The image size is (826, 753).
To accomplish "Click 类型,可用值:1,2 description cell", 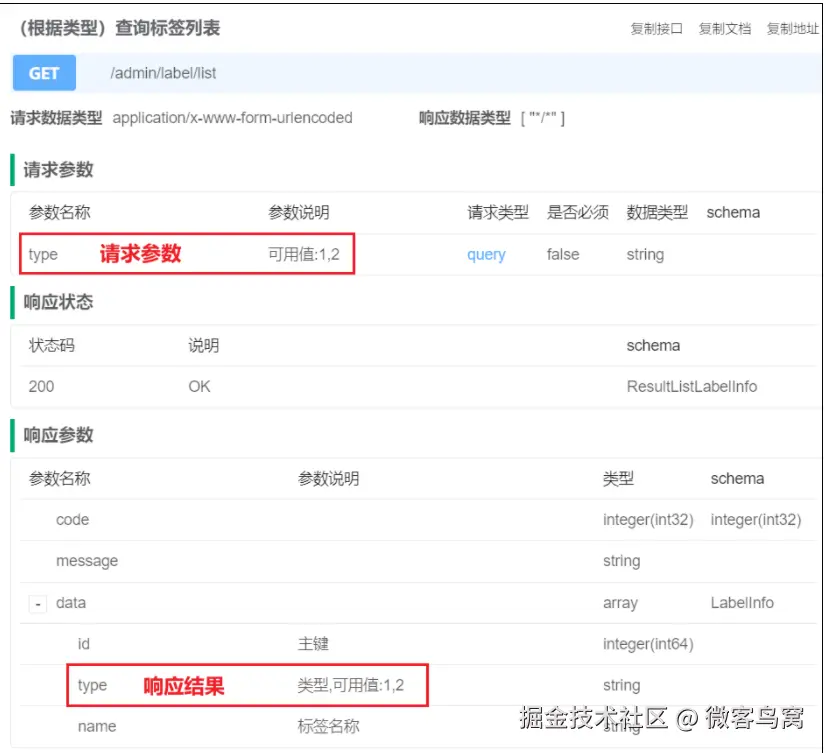I will pyautogui.click(x=351, y=685).
